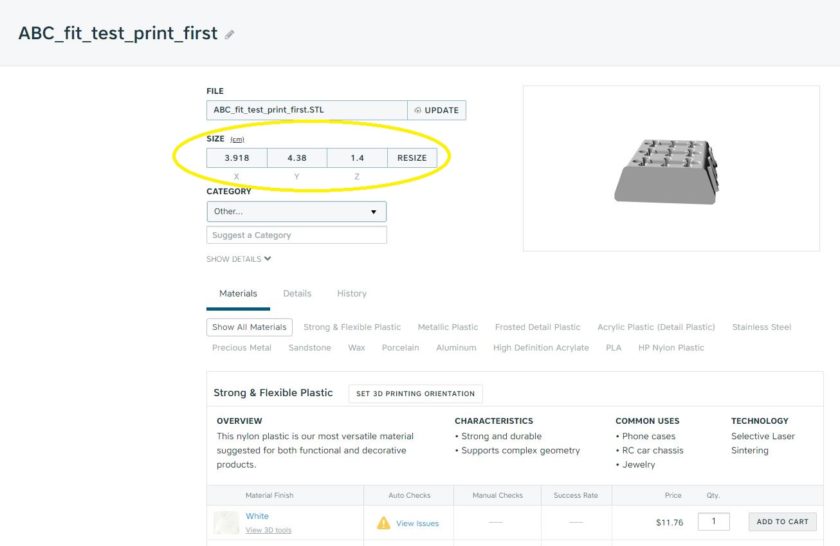
Task: Click the View Issues link
Action: [417, 523]
